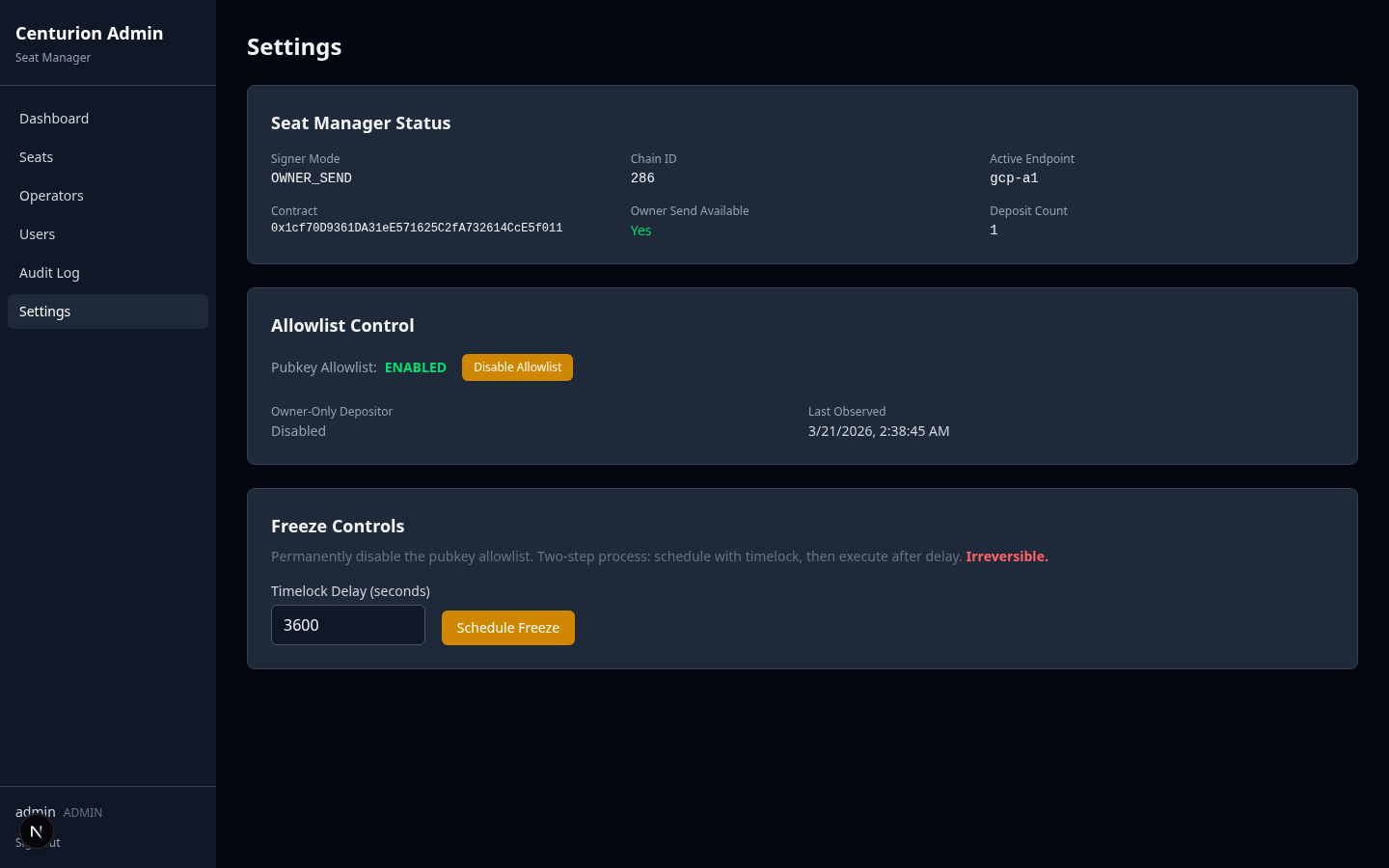Viewport: 1389px width, 868px height.
Task: Click the Last Observed timestamp
Action: (x=879, y=431)
